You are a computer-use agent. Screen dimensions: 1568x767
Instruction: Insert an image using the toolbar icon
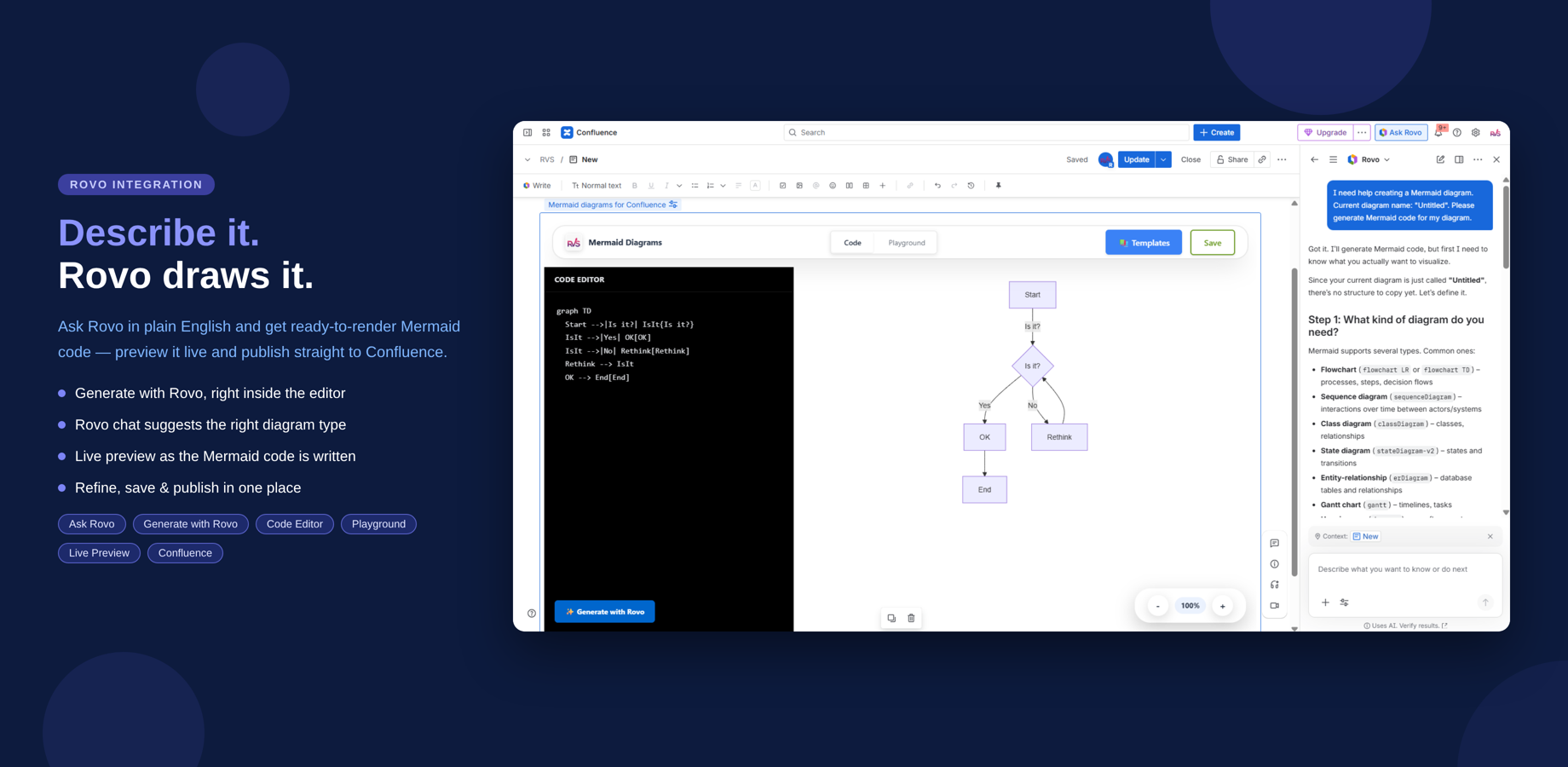click(x=799, y=186)
